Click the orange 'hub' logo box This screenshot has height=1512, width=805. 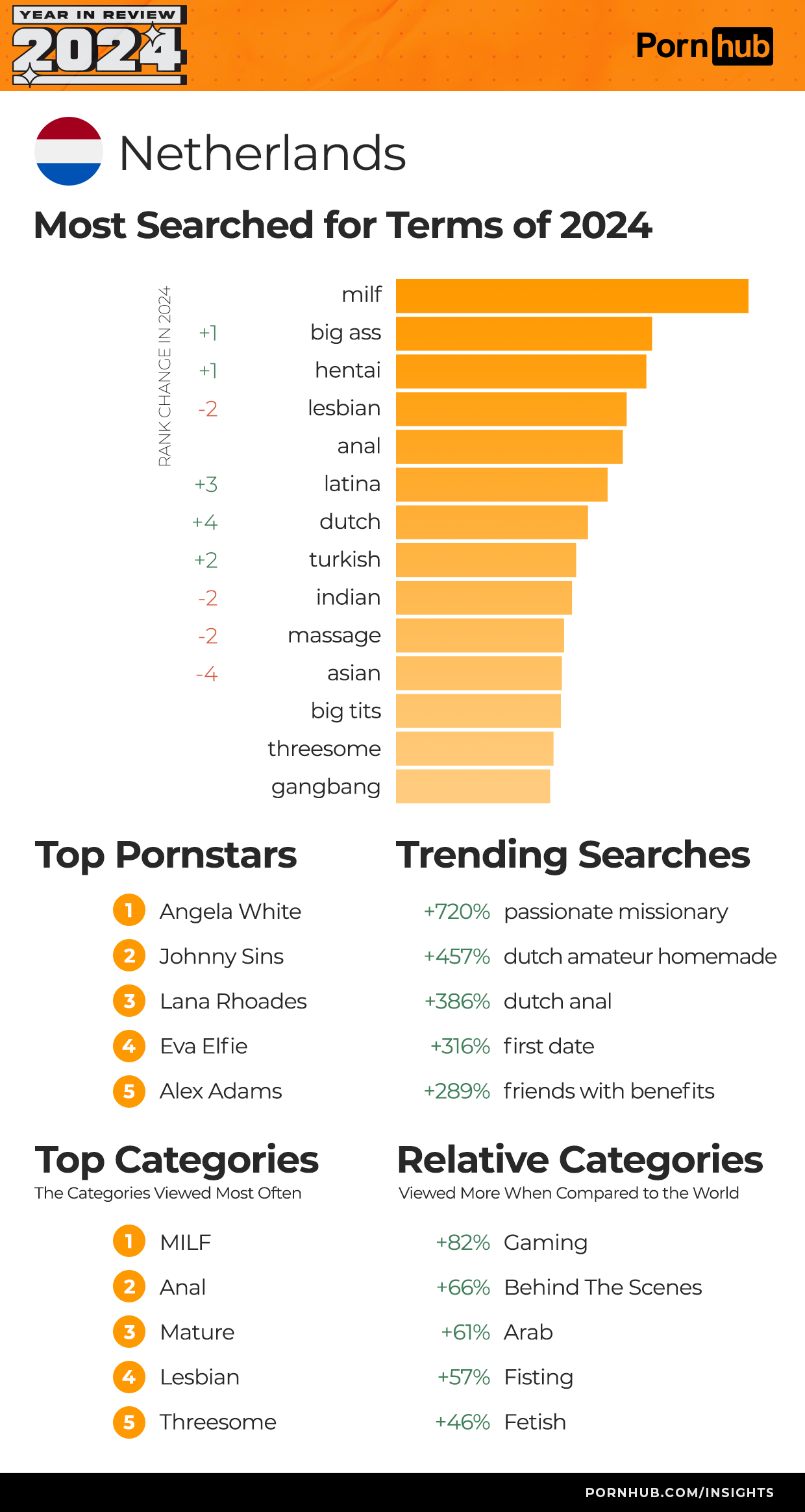[743, 47]
